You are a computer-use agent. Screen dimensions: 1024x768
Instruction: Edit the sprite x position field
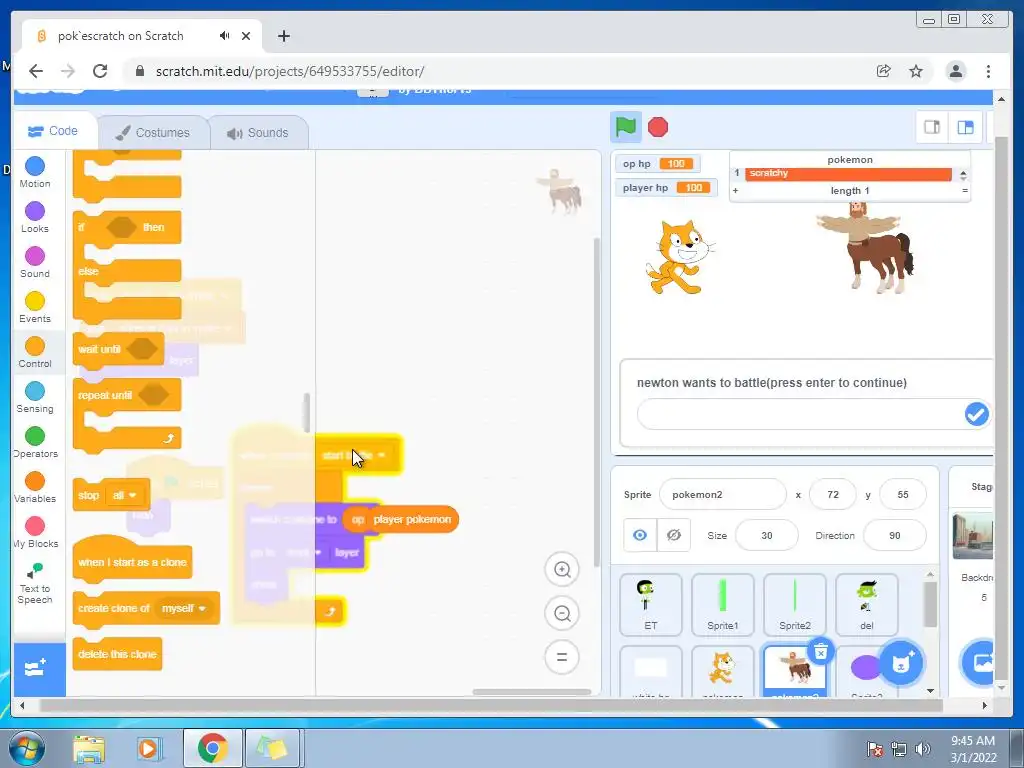point(833,494)
